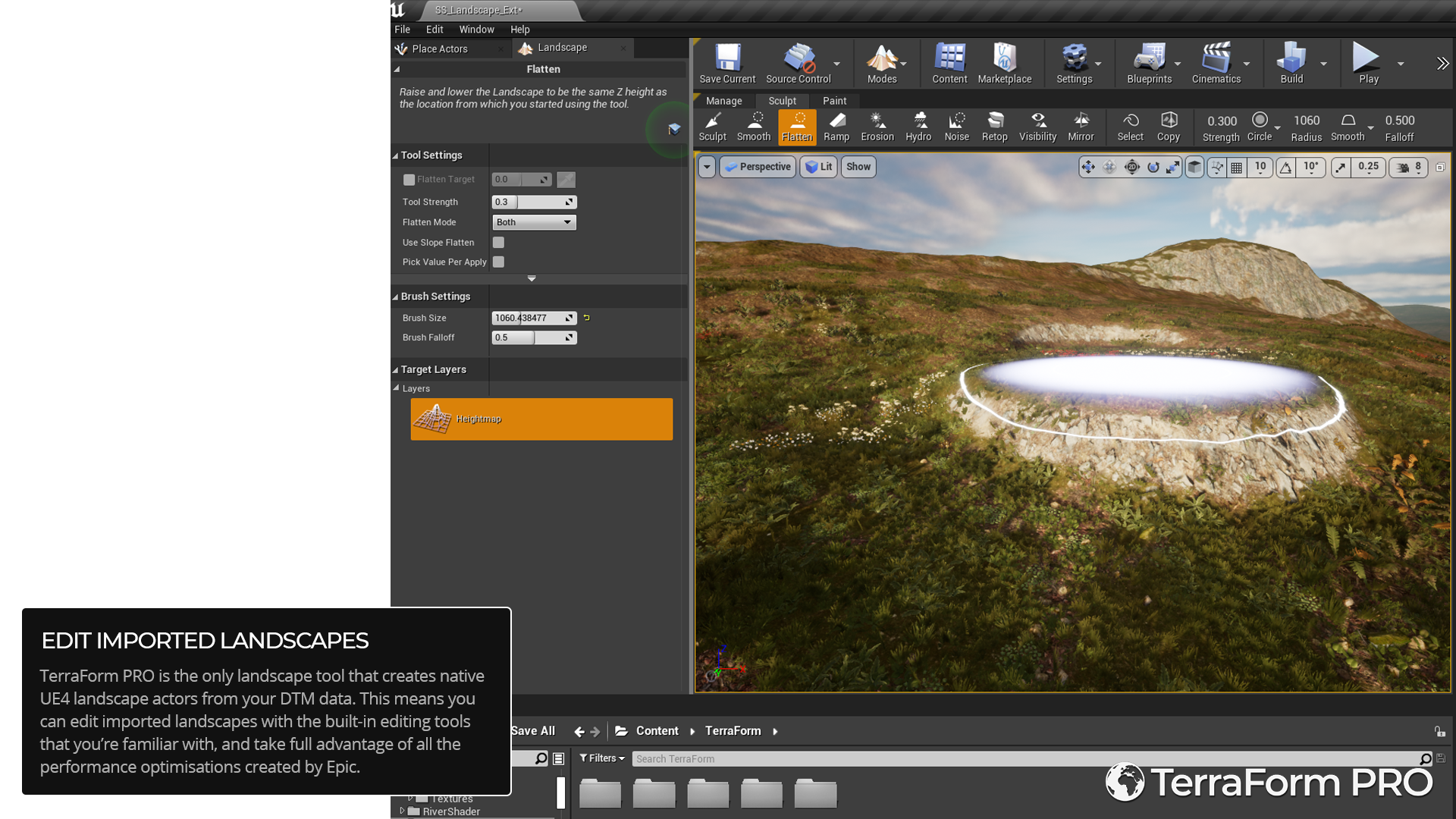Toggle grid snapping in viewport toolbar
1456x819 pixels.
tap(1237, 167)
